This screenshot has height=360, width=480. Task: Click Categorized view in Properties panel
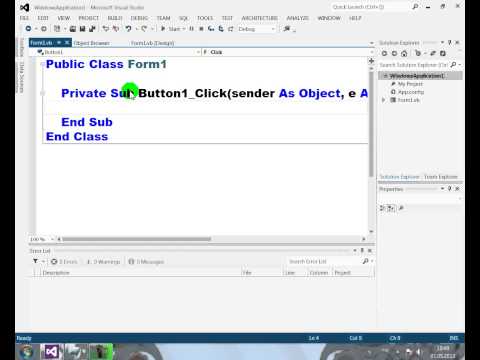(382, 208)
